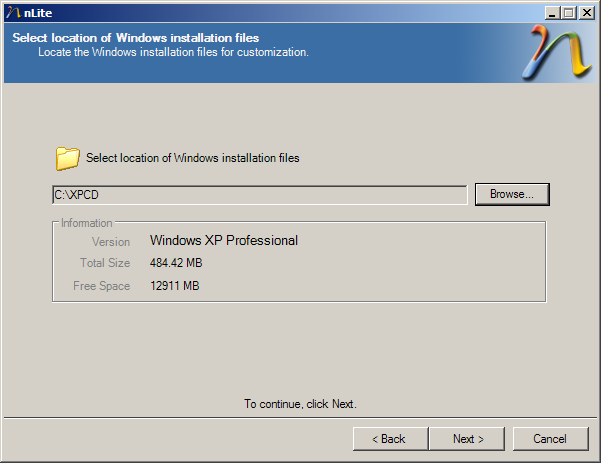Click the "Information" group box title
Image resolution: width=601 pixels, height=463 pixels.
(87, 223)
